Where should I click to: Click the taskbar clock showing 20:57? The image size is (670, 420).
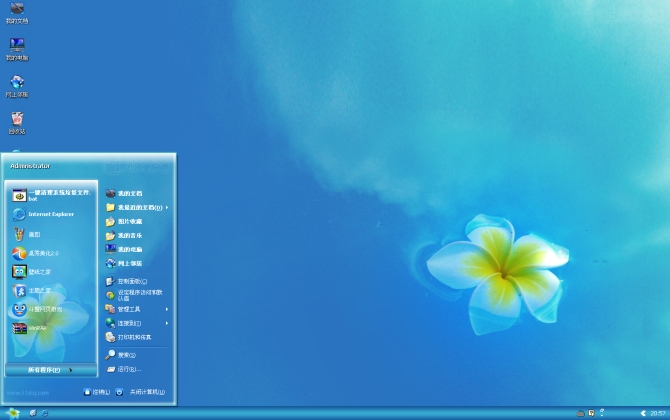658,413
